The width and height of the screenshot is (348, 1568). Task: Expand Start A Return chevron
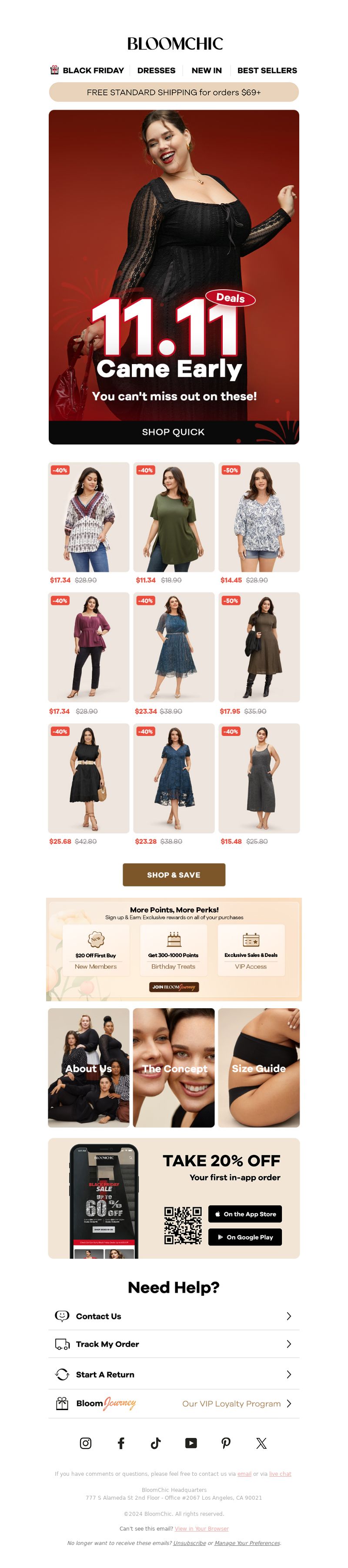288,1374
